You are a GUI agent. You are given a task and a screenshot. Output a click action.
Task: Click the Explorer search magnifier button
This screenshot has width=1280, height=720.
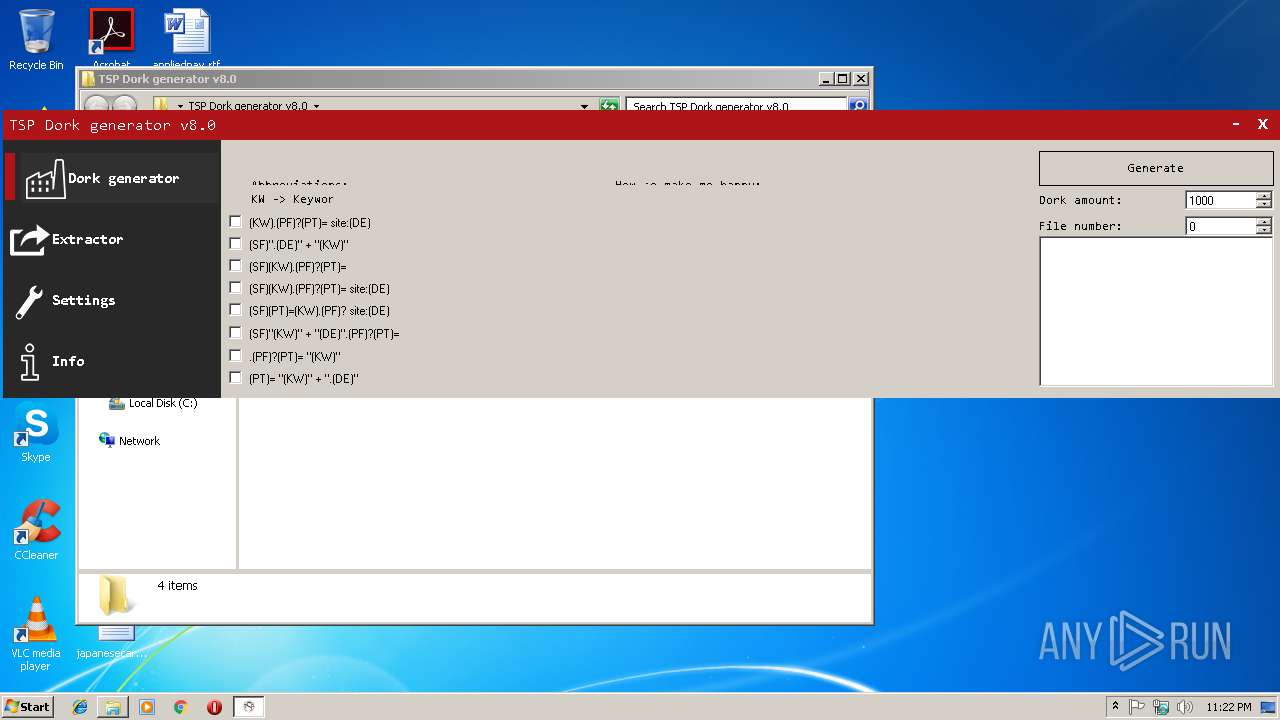pos(858,106)
